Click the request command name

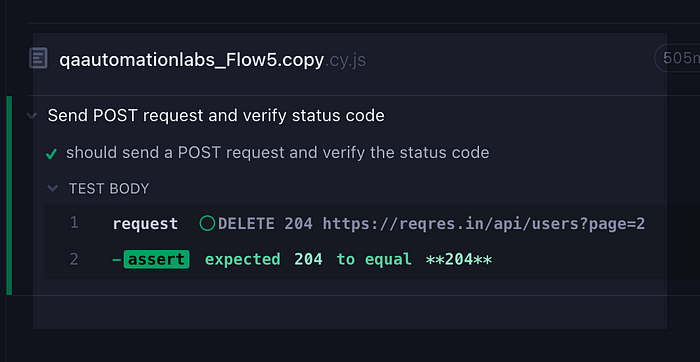click(x=145, y=224)
